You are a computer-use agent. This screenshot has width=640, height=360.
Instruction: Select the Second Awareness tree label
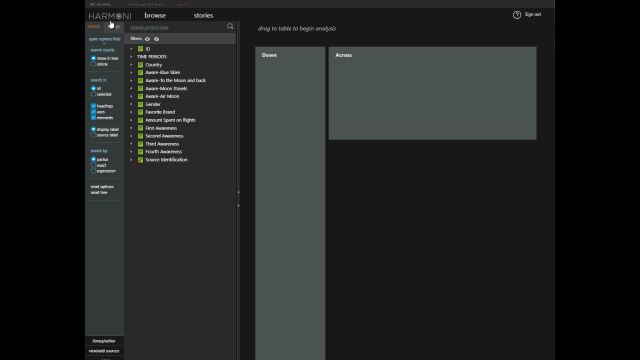click(164, 136)
